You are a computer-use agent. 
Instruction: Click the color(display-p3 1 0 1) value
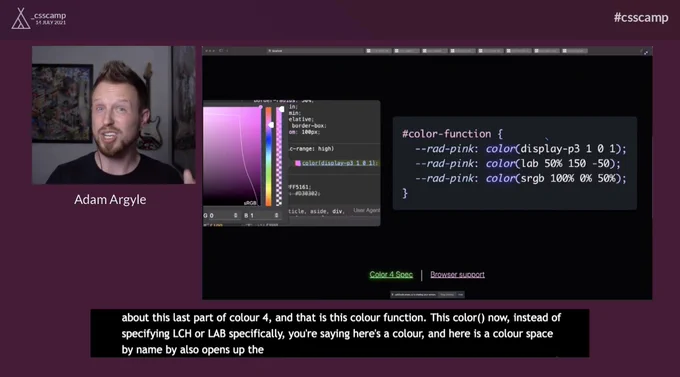[340, 163]
